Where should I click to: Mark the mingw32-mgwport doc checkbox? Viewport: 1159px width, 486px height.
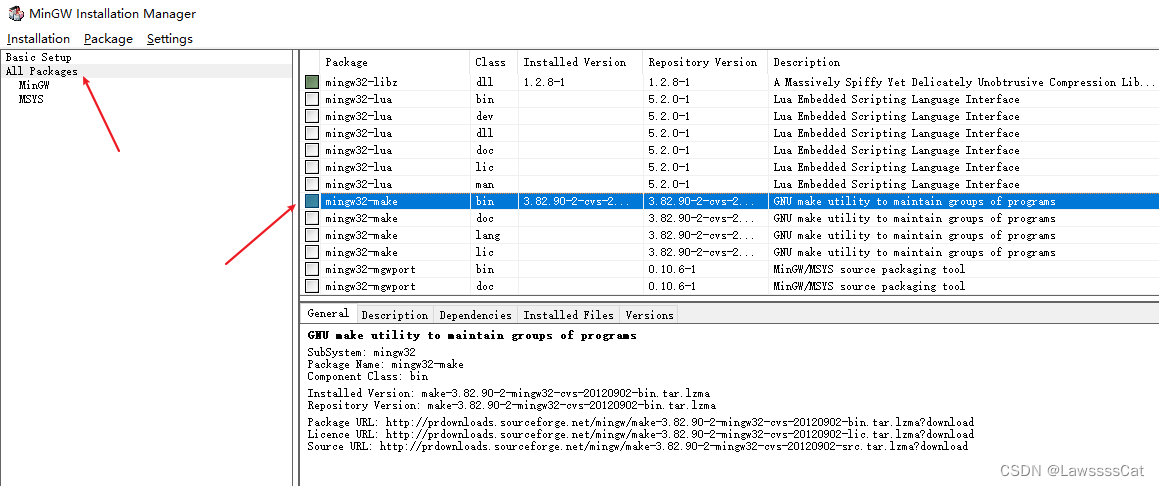coord(312,286)
